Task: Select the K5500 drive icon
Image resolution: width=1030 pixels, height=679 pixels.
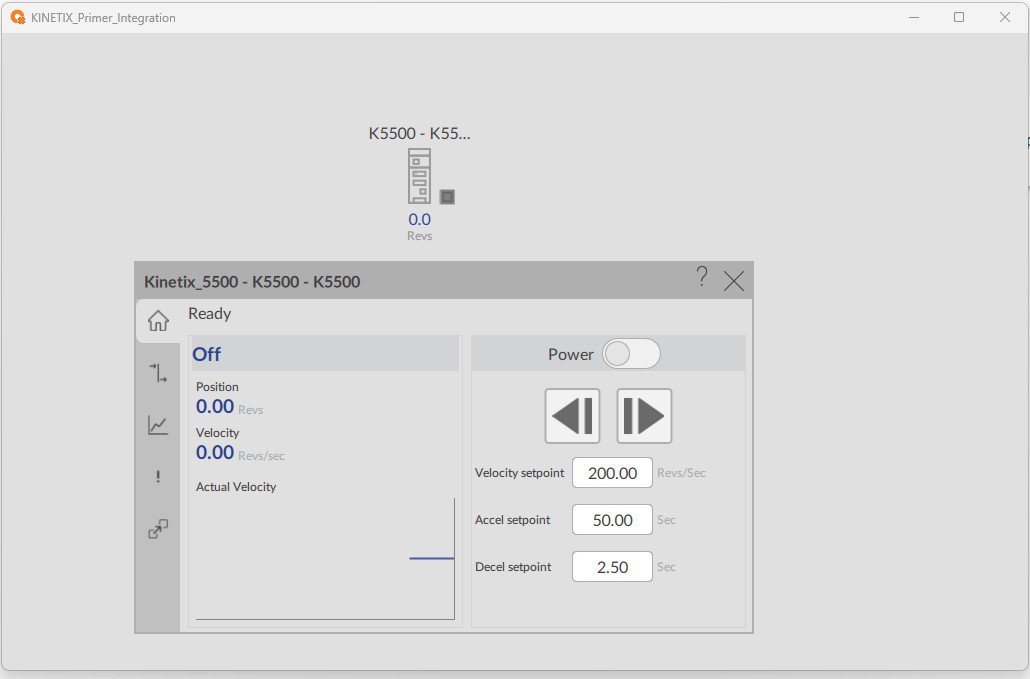Action: (x=420, y=176)
